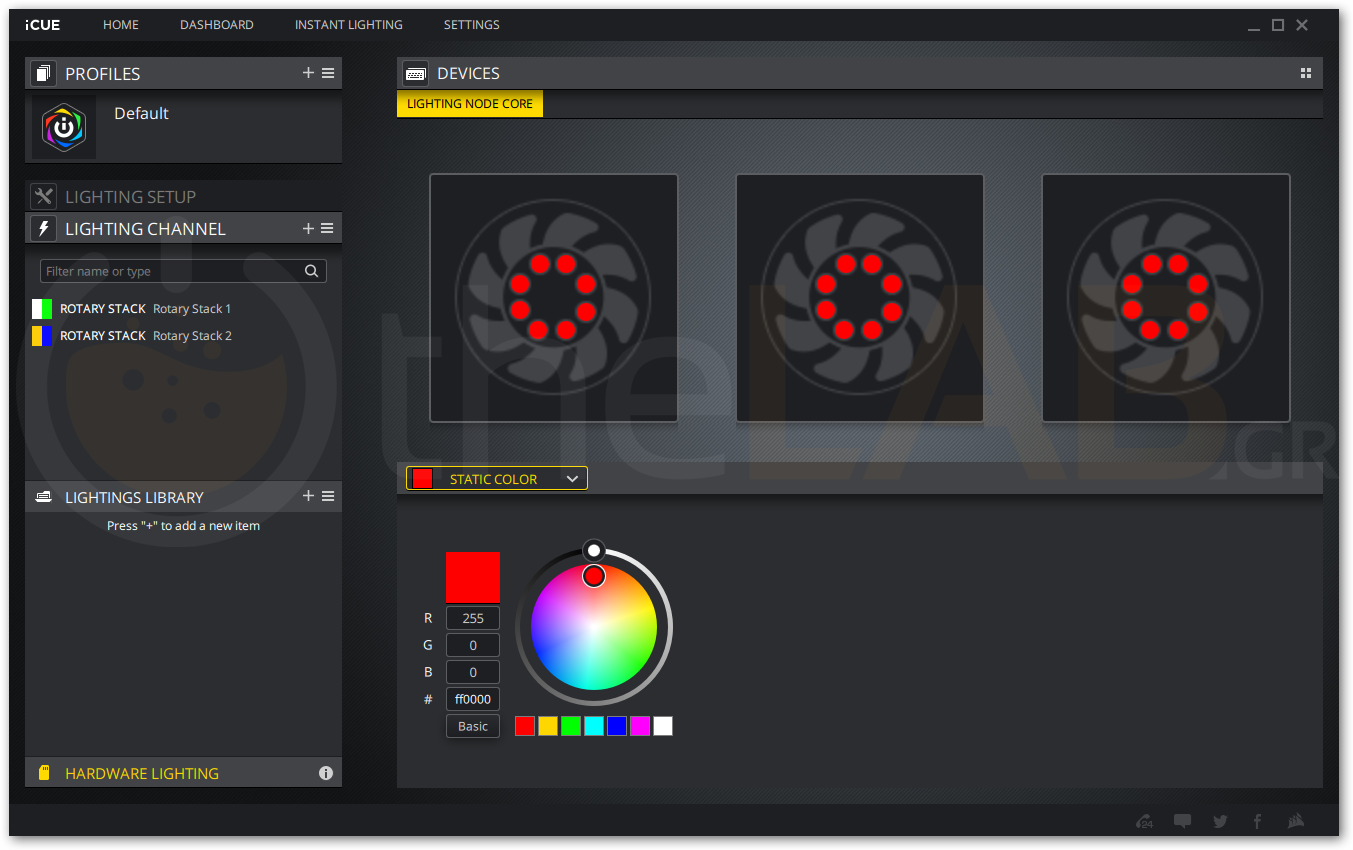
Task: Select the right fan preview
Action: point(1166,298)
